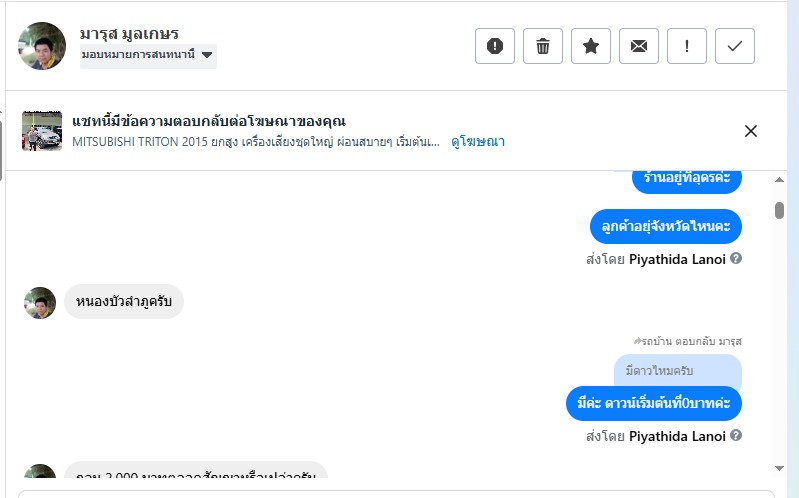799x498 pixels.
Task: Mark conversation done with checkmark icon
Action: pyautogui.click(x=735, y=46)
